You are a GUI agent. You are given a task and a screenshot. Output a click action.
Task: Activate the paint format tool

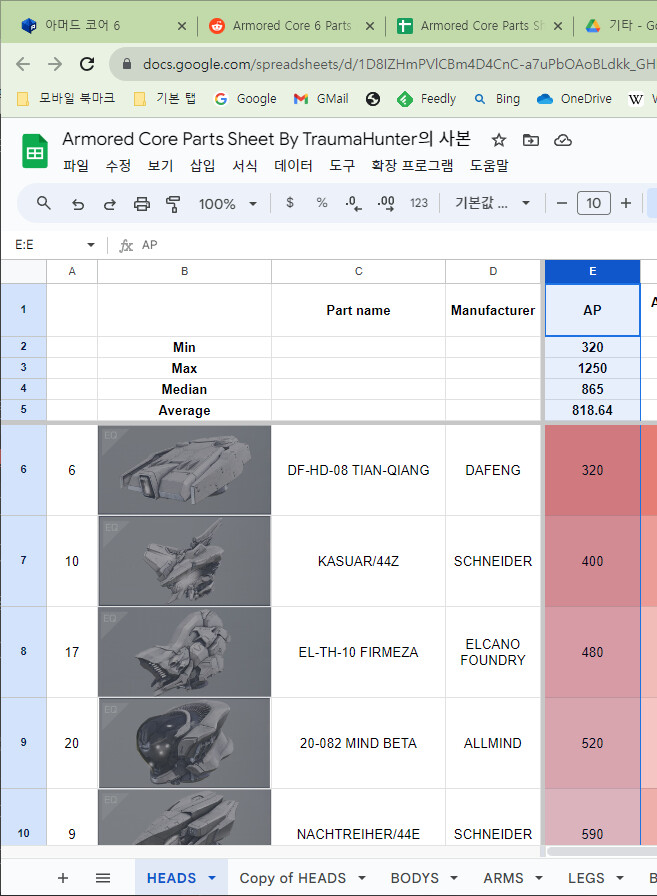pos(173,203)
